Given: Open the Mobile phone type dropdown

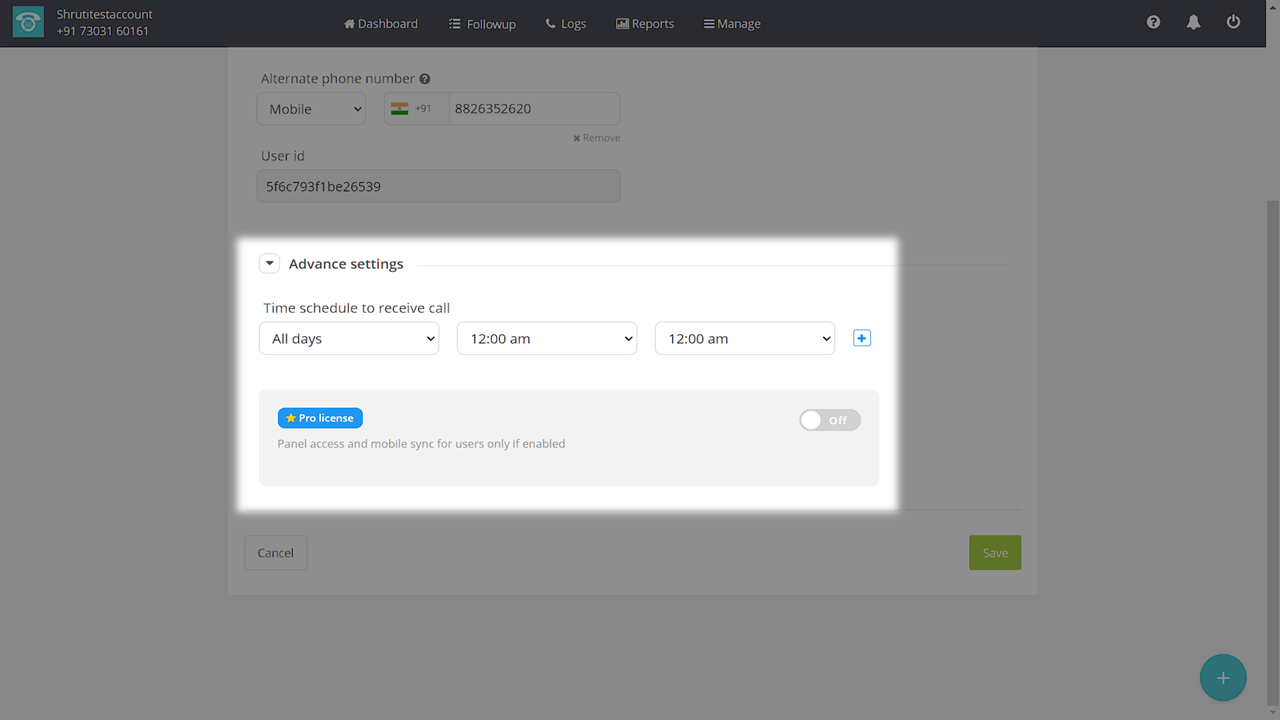Looking at the screenshot, I should [x=311, y=109].
